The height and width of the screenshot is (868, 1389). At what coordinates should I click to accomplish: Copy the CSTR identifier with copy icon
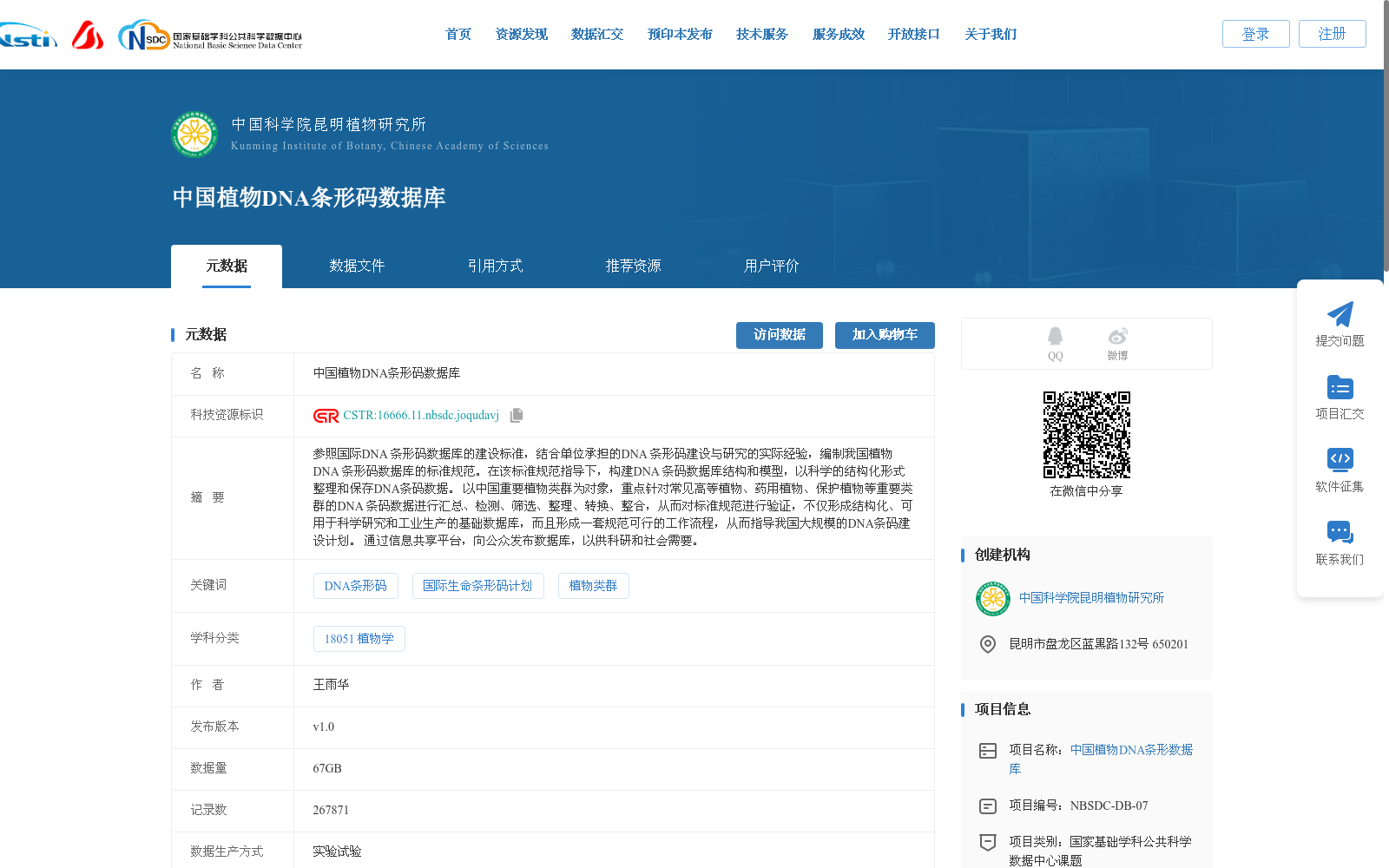[517, 416]
